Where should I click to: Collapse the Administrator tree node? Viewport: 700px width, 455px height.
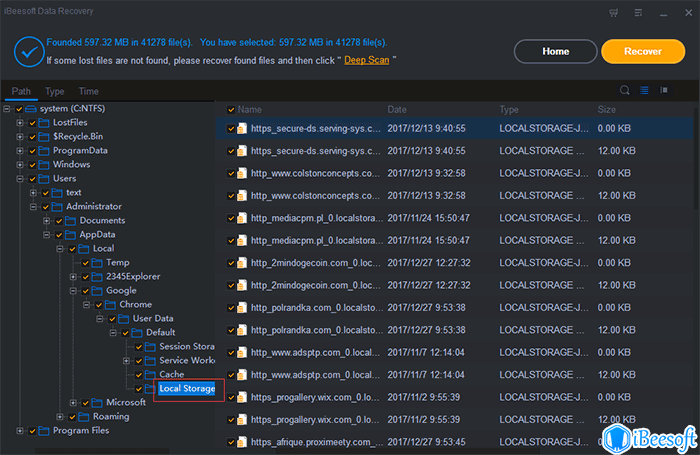coord(33,207)
